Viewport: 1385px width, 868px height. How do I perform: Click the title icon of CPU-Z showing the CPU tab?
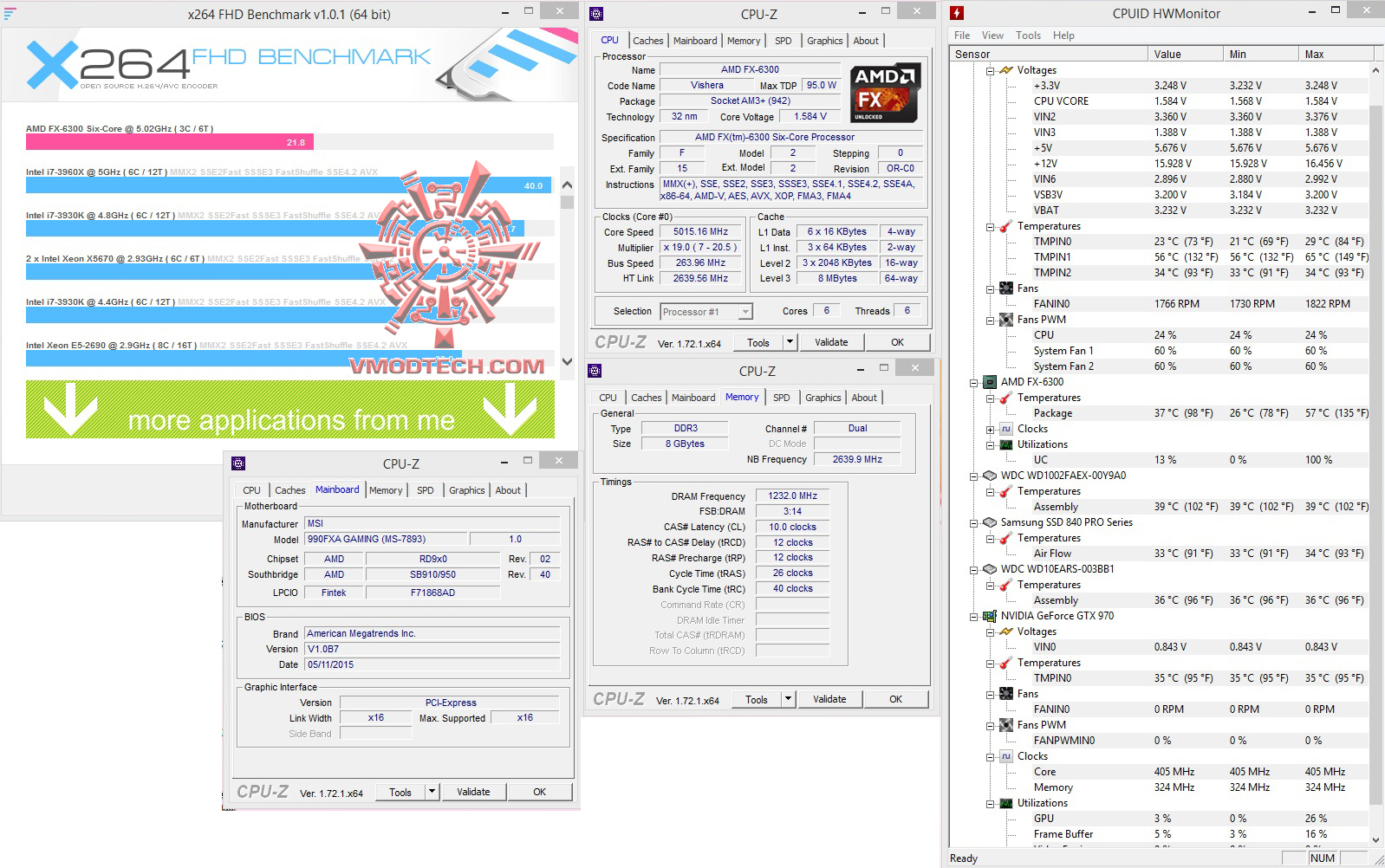click(596, 14)
